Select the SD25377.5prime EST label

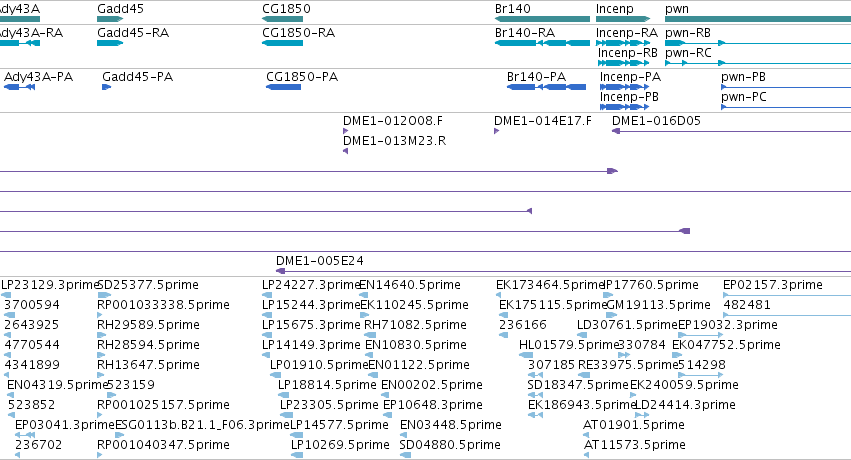(x=148, y=285)
